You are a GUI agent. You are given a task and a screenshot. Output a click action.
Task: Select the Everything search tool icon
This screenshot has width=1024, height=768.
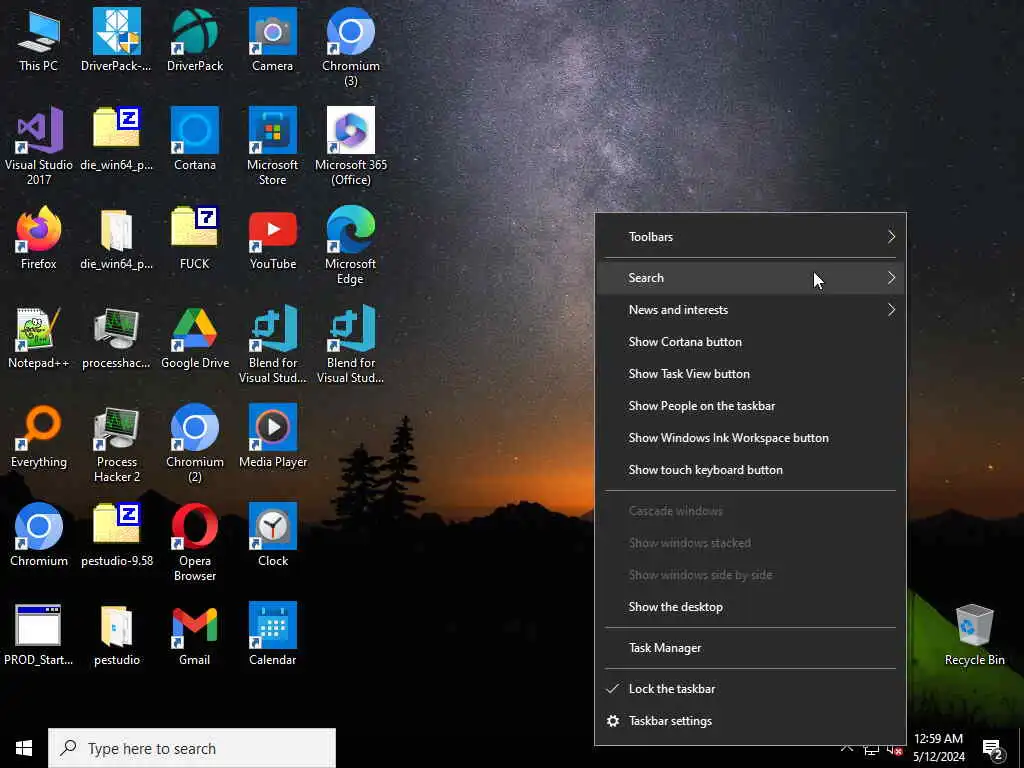click(x=39, y=437)
